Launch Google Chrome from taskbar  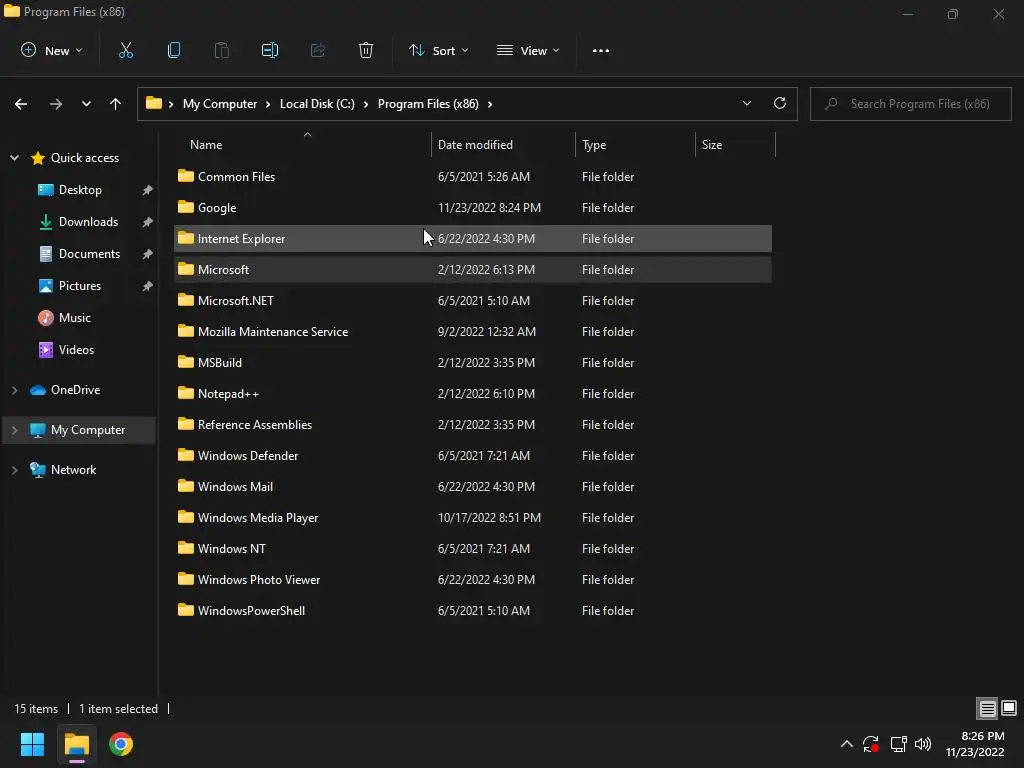(x=121, y=744)
